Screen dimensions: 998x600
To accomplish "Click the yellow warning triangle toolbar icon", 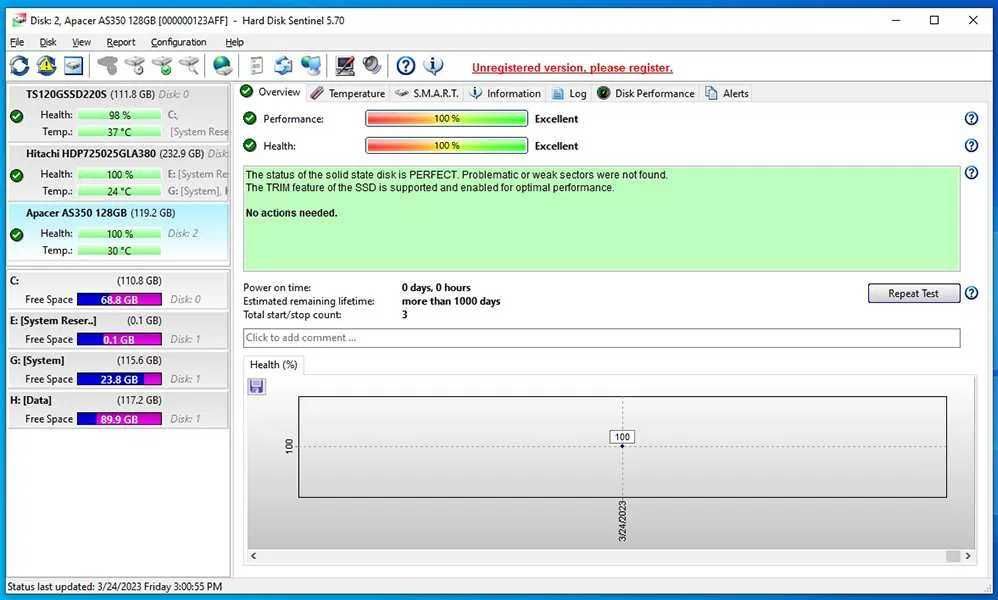I will pyautogui.click(x=46, y=66).
